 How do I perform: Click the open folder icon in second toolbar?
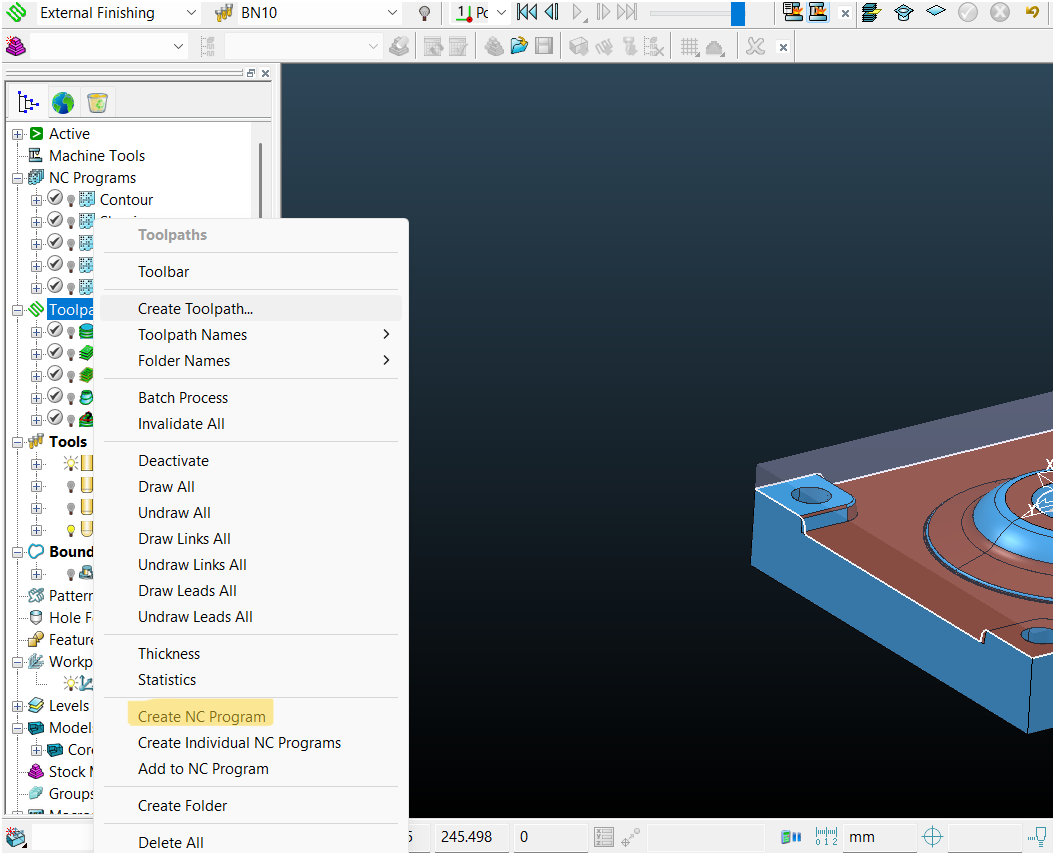pos(519,46)
